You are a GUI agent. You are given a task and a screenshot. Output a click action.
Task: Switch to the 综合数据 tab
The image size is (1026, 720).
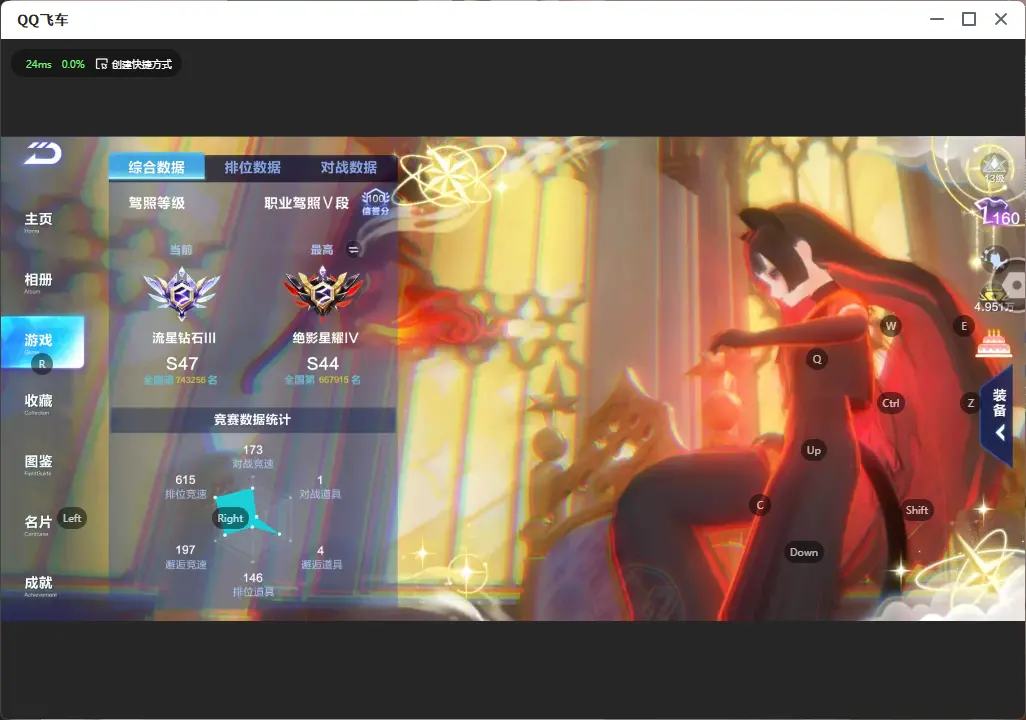(156, 167)
